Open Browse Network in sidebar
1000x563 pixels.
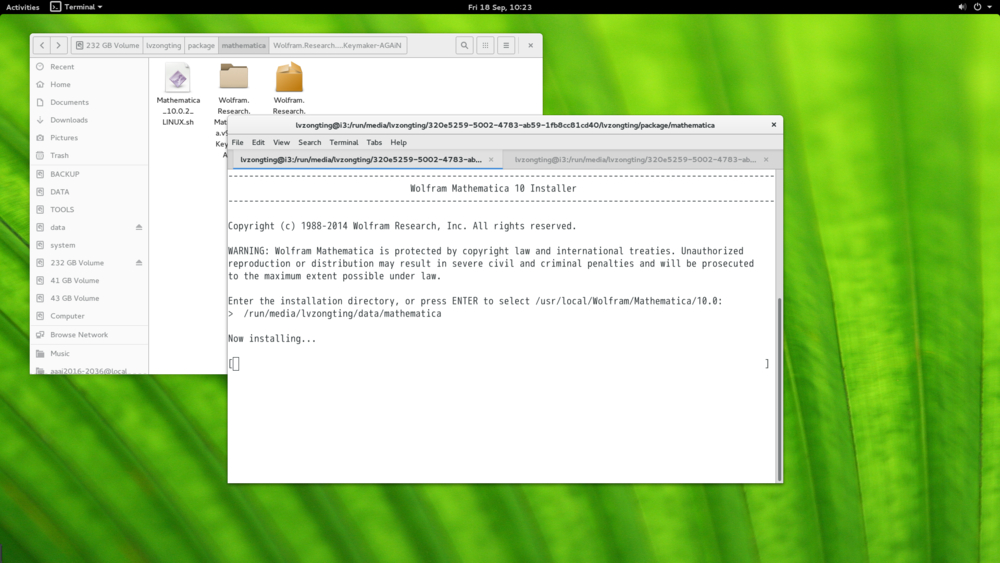click(x=89, y=335)
